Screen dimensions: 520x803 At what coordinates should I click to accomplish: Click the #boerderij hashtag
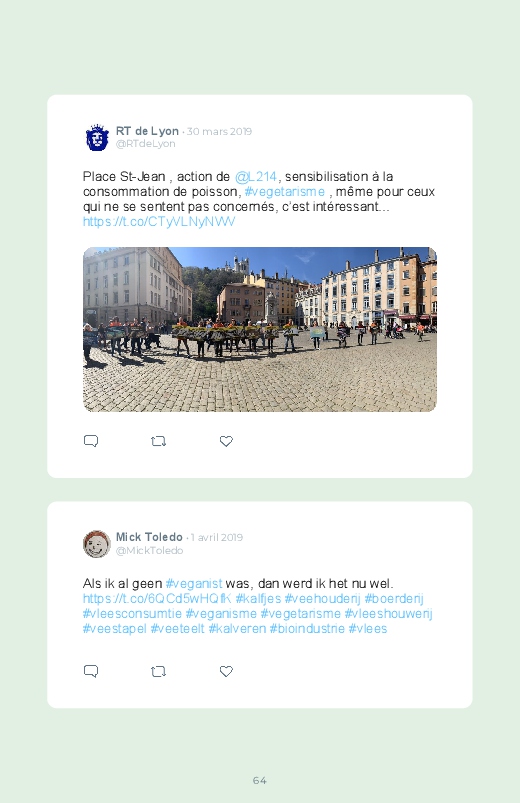(394, 598)
